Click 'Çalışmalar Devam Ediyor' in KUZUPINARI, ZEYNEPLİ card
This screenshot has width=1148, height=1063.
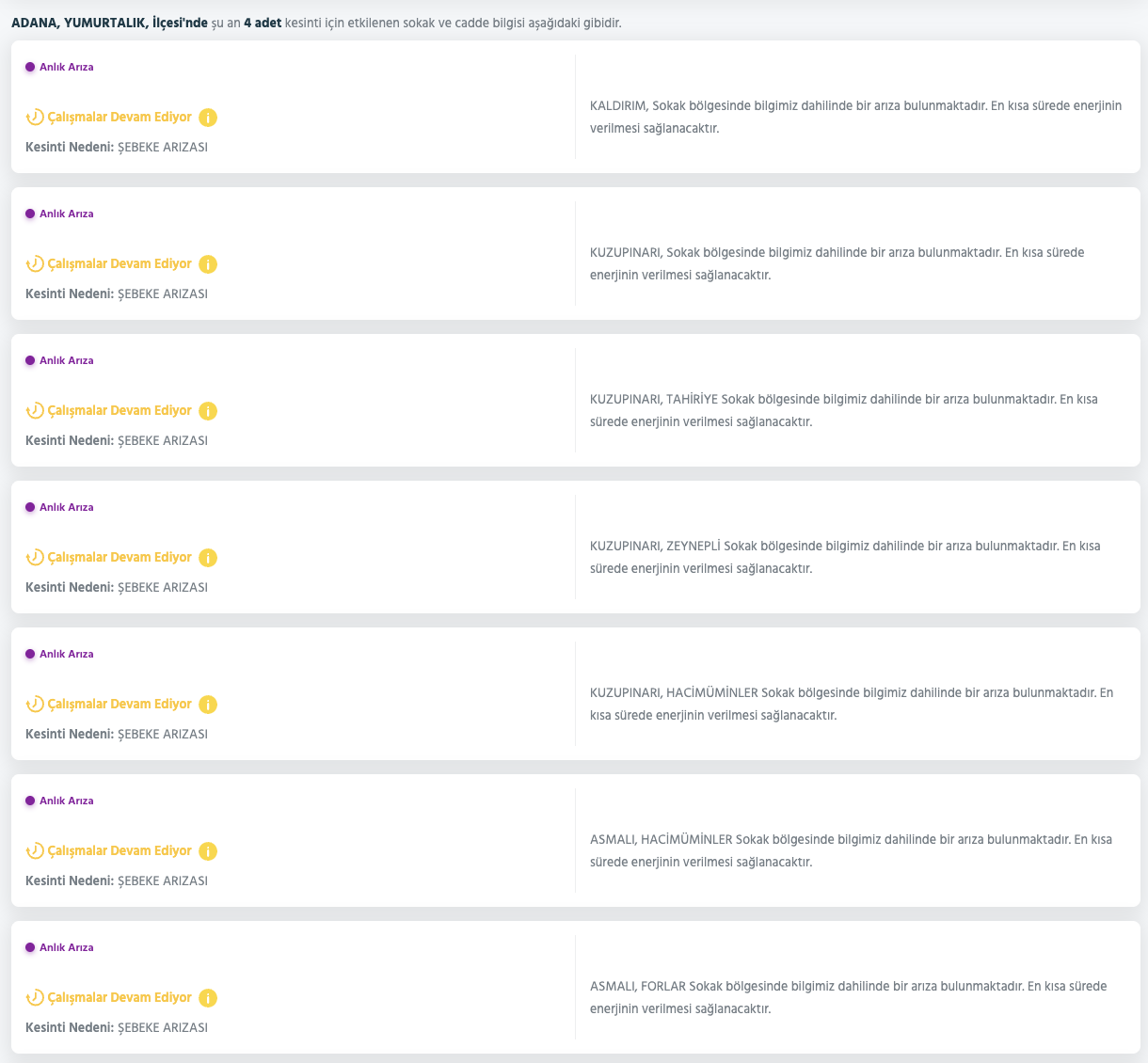(x=120, y=558)
